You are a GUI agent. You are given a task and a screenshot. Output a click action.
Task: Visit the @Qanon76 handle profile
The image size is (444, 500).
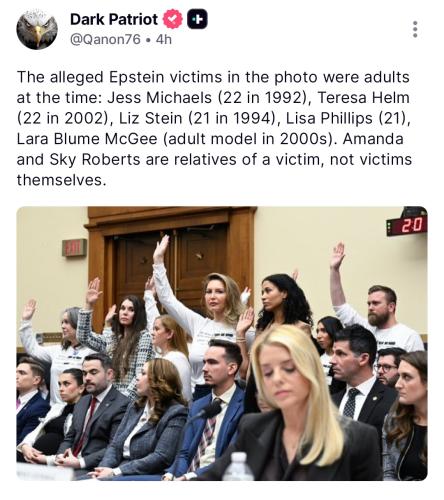click(105, 39)
